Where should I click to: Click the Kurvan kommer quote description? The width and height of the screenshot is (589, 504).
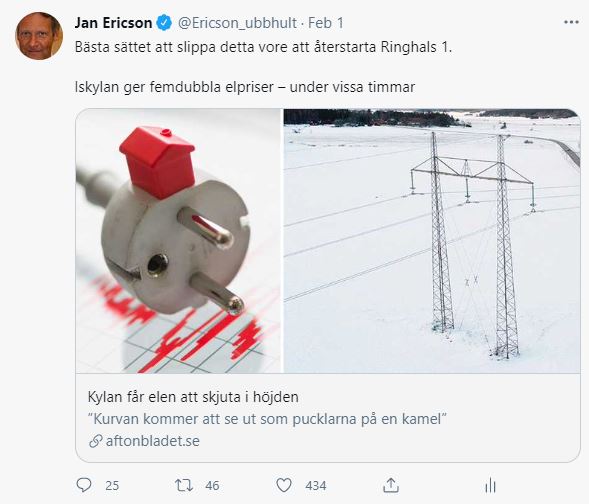point(267,419)
